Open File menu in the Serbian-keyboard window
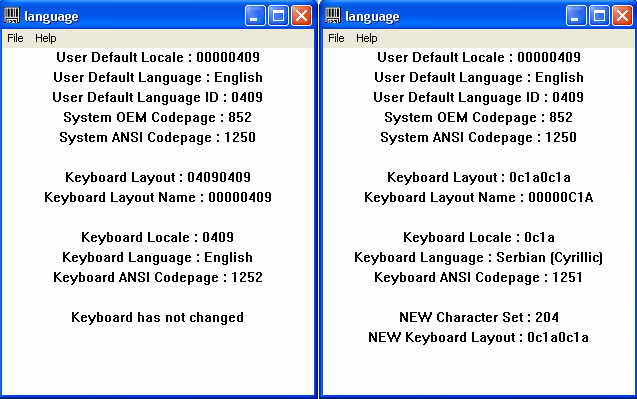The width and height of the screenshot is (637, 399). pyautogui.click(x=336, y=38)
